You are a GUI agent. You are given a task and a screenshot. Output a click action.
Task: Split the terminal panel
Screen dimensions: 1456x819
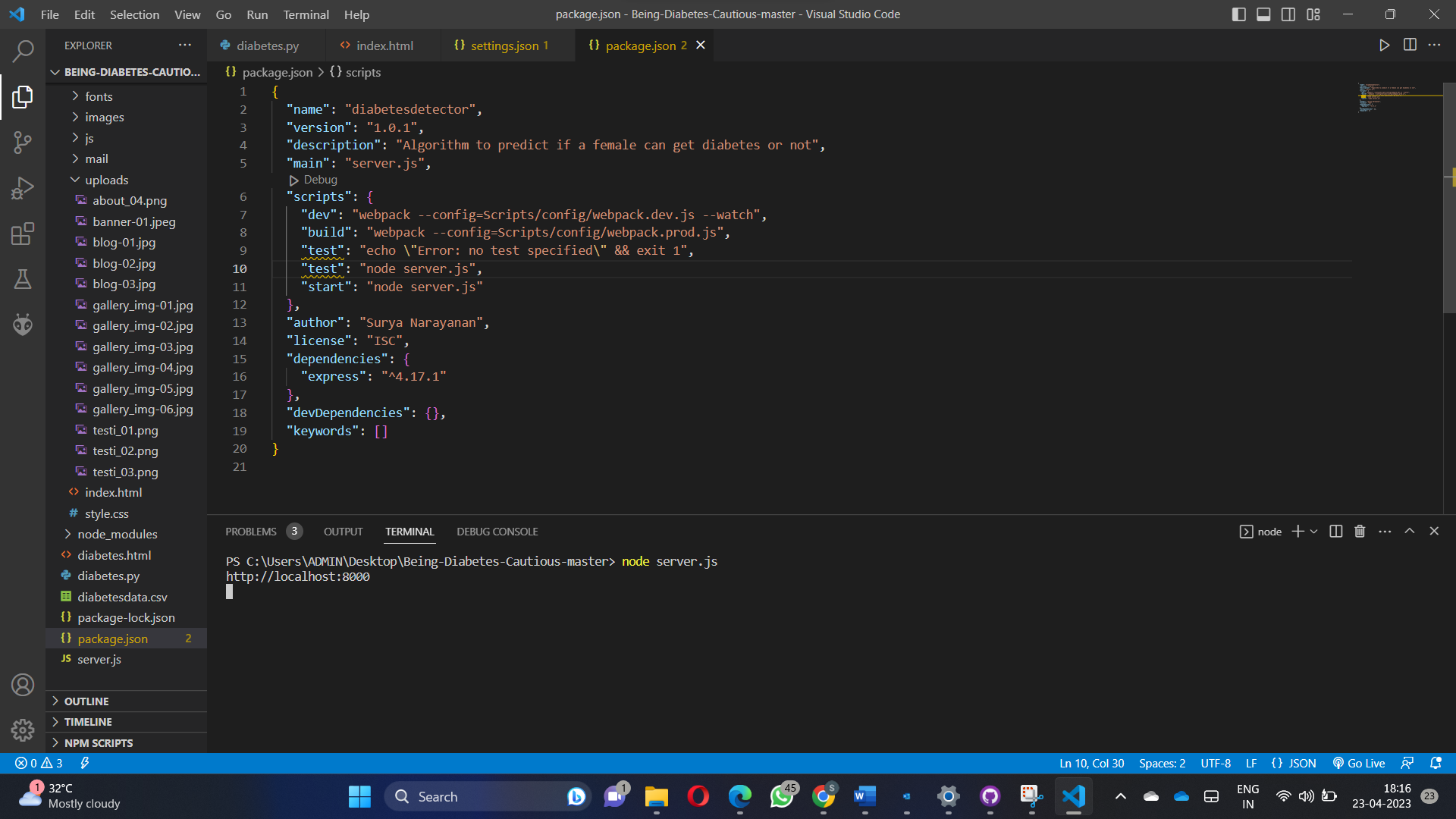coord(1336,532)
